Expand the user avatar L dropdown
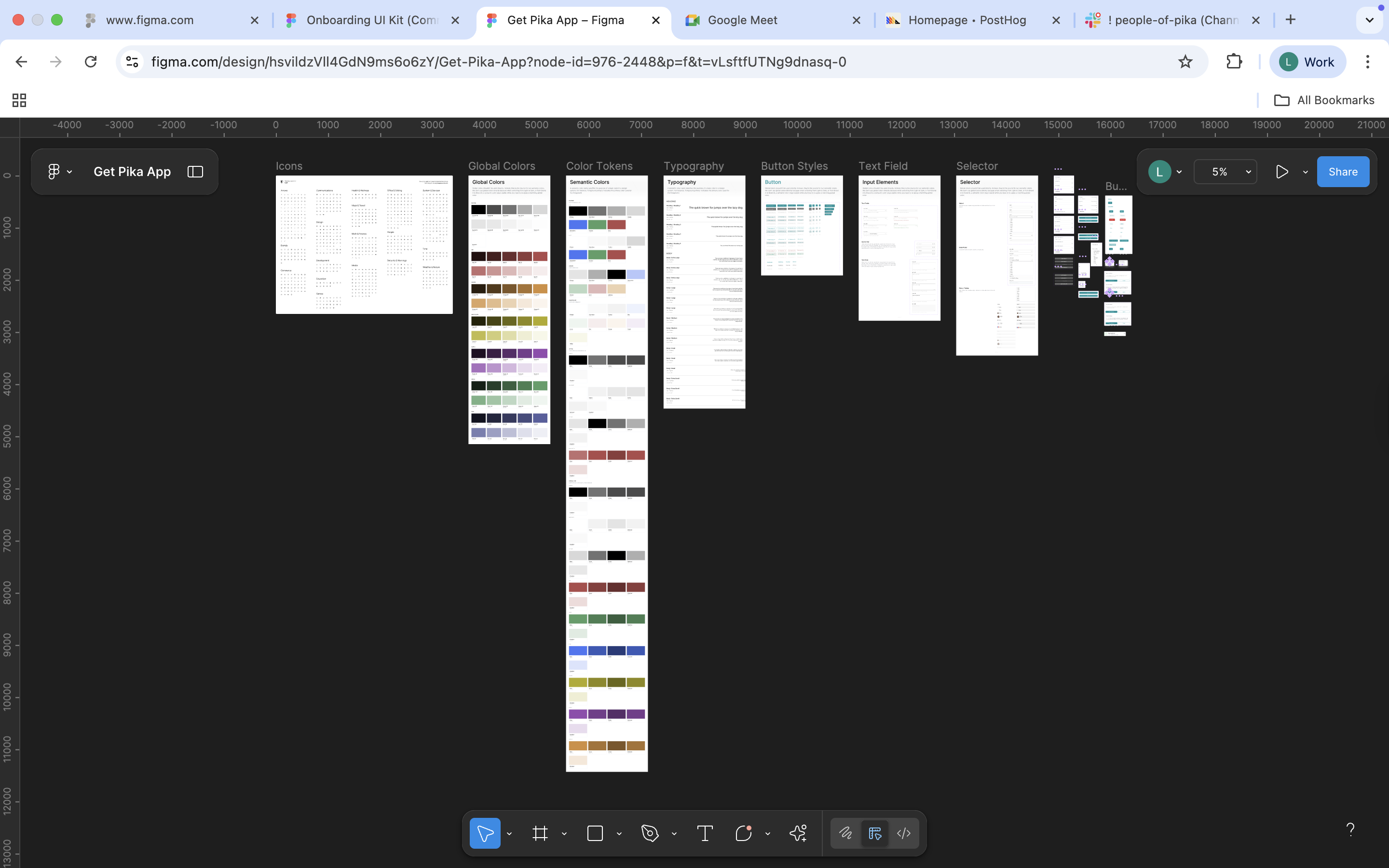The width and height of the screenshot is (1389, 868). point(1179,172)
